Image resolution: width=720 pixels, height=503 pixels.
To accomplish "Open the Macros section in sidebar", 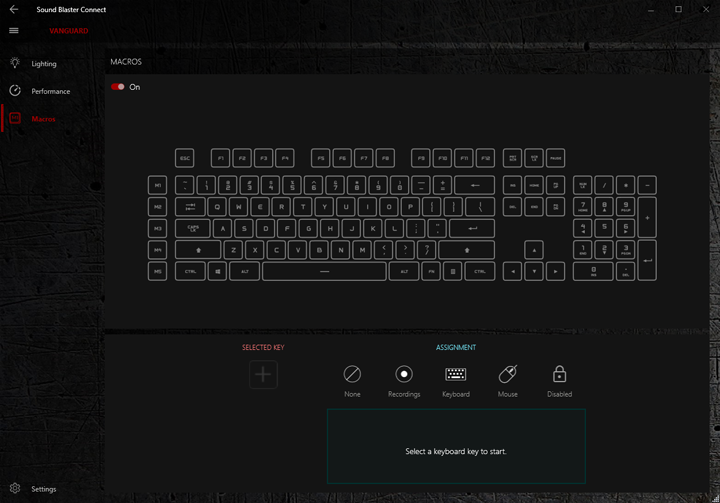I will tap(43, 119).
